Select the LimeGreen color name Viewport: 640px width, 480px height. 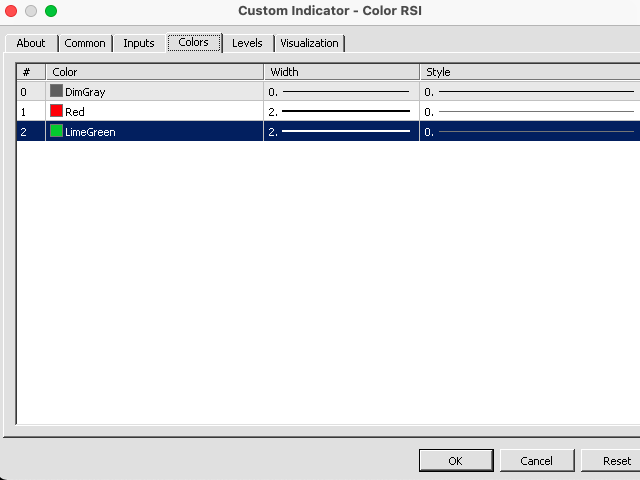pos(90,132)
